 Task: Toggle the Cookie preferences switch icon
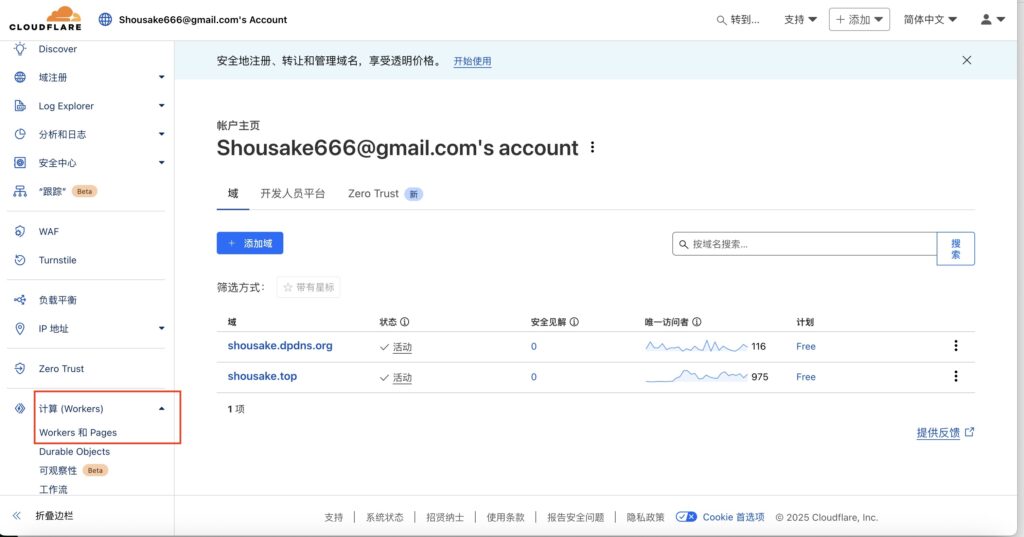[x=686, y=517]
